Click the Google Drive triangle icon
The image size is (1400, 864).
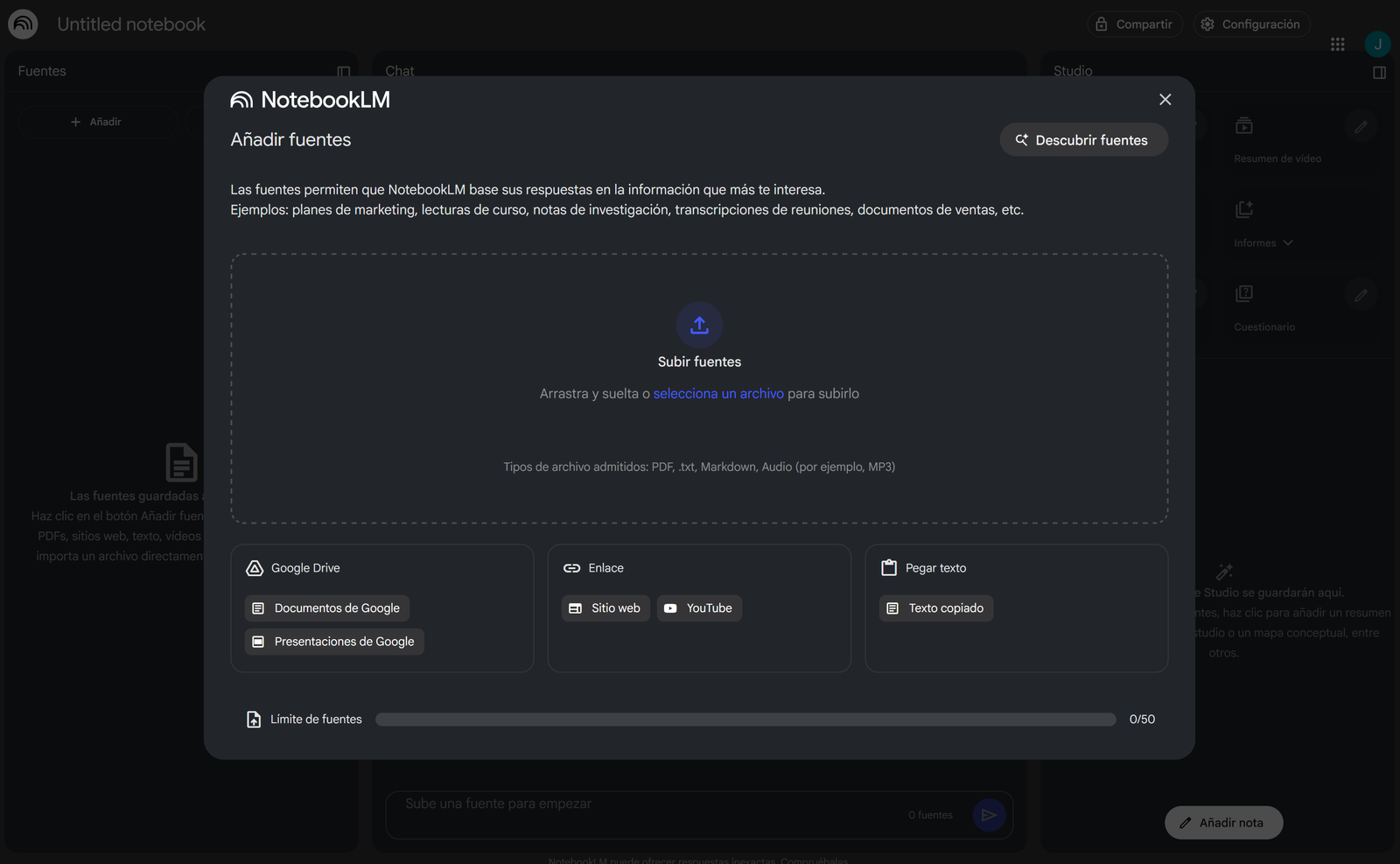[254, 567]
